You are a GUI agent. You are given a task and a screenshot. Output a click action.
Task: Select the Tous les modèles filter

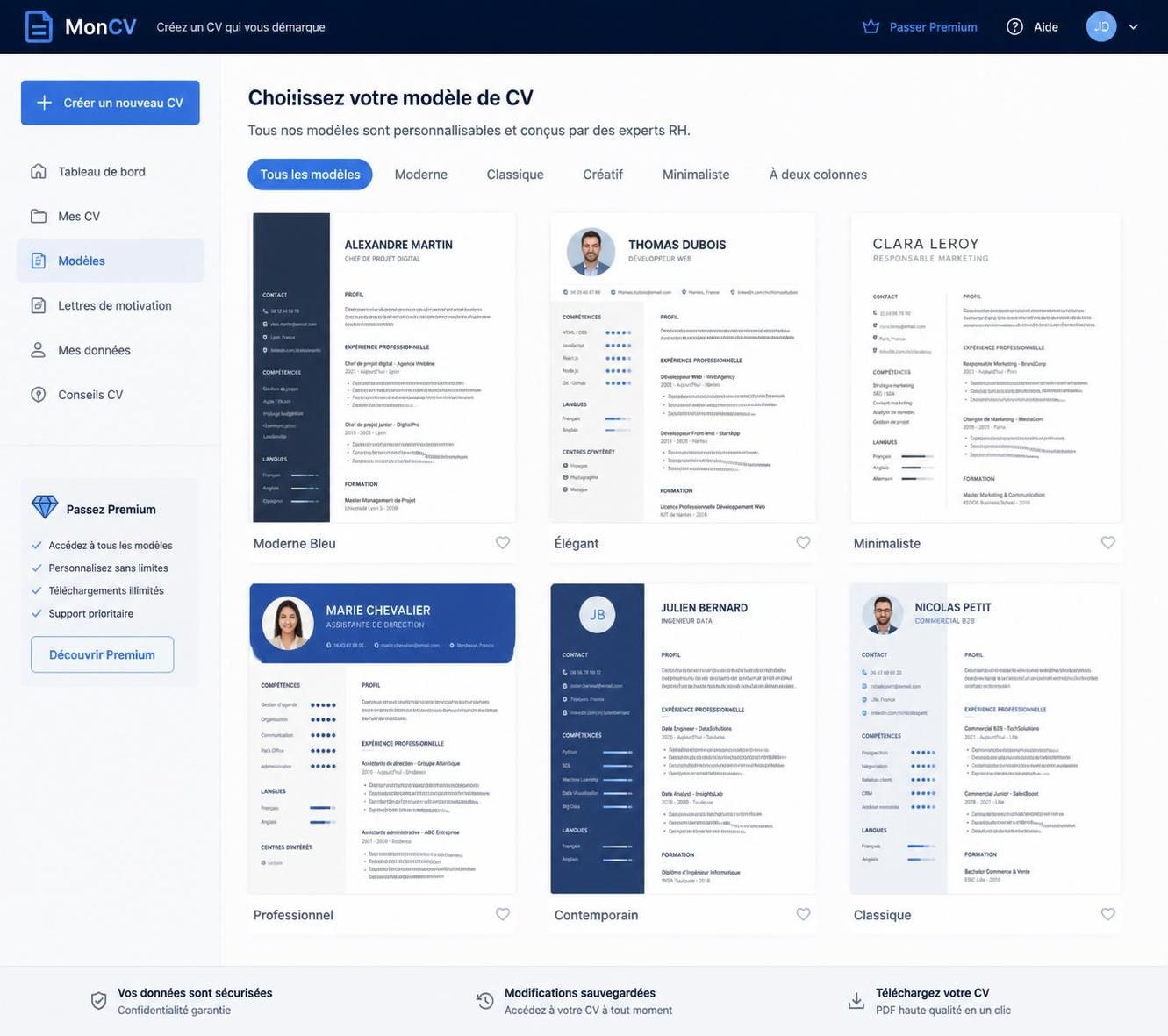(x=310, y=175)
